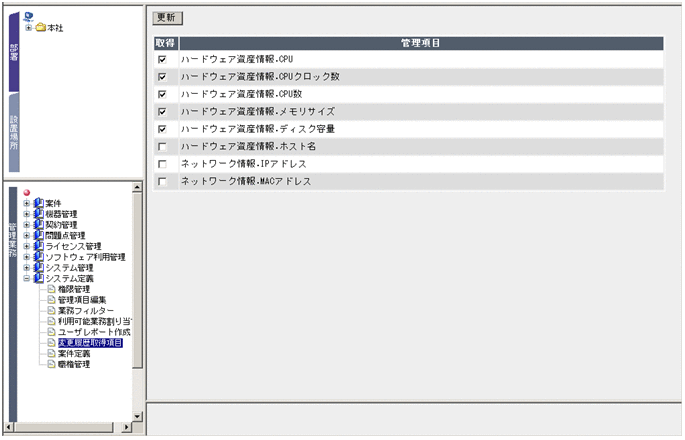The image size is (685, 440).
Task: Click the tree panel scroll-left arrow
Action: 9,427
